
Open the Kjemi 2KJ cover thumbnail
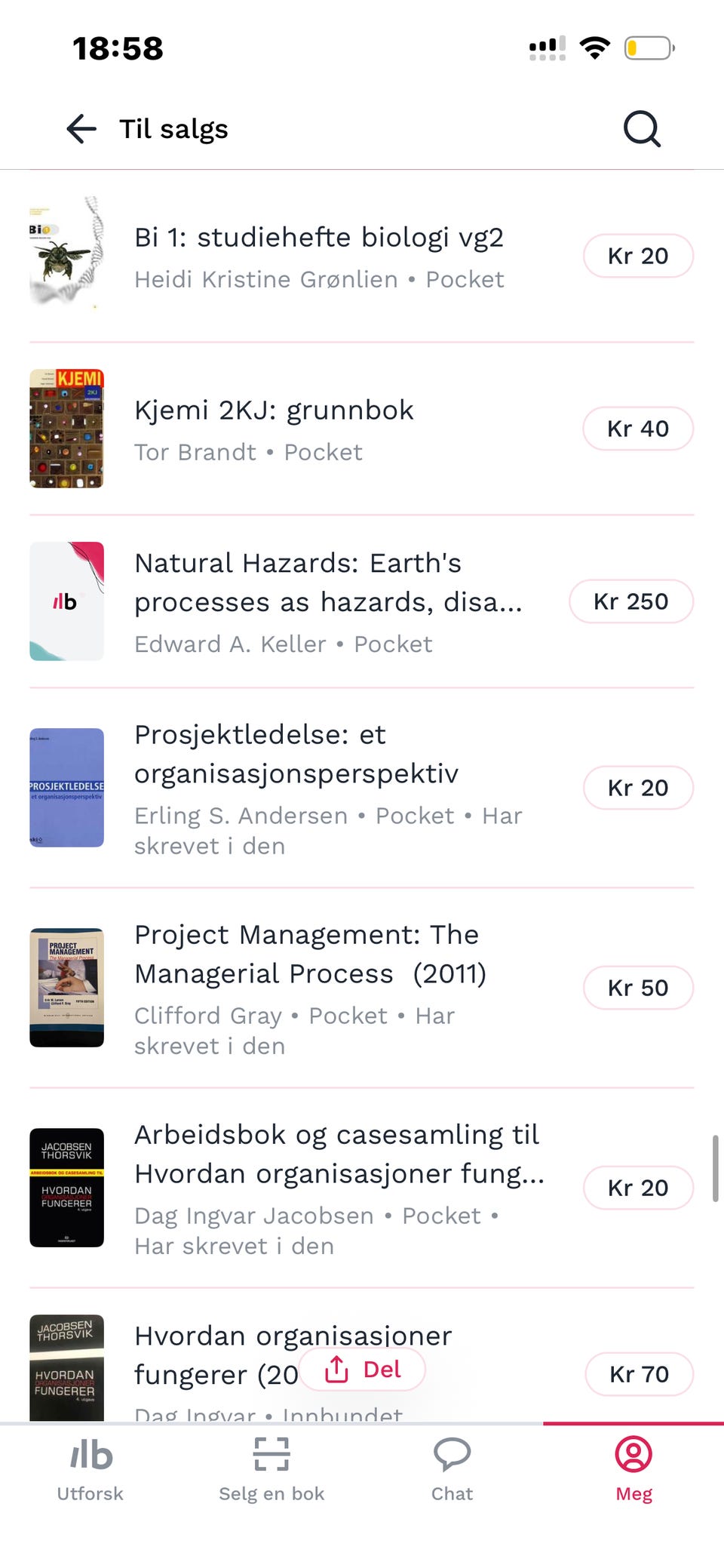click(x=66, y=429)
